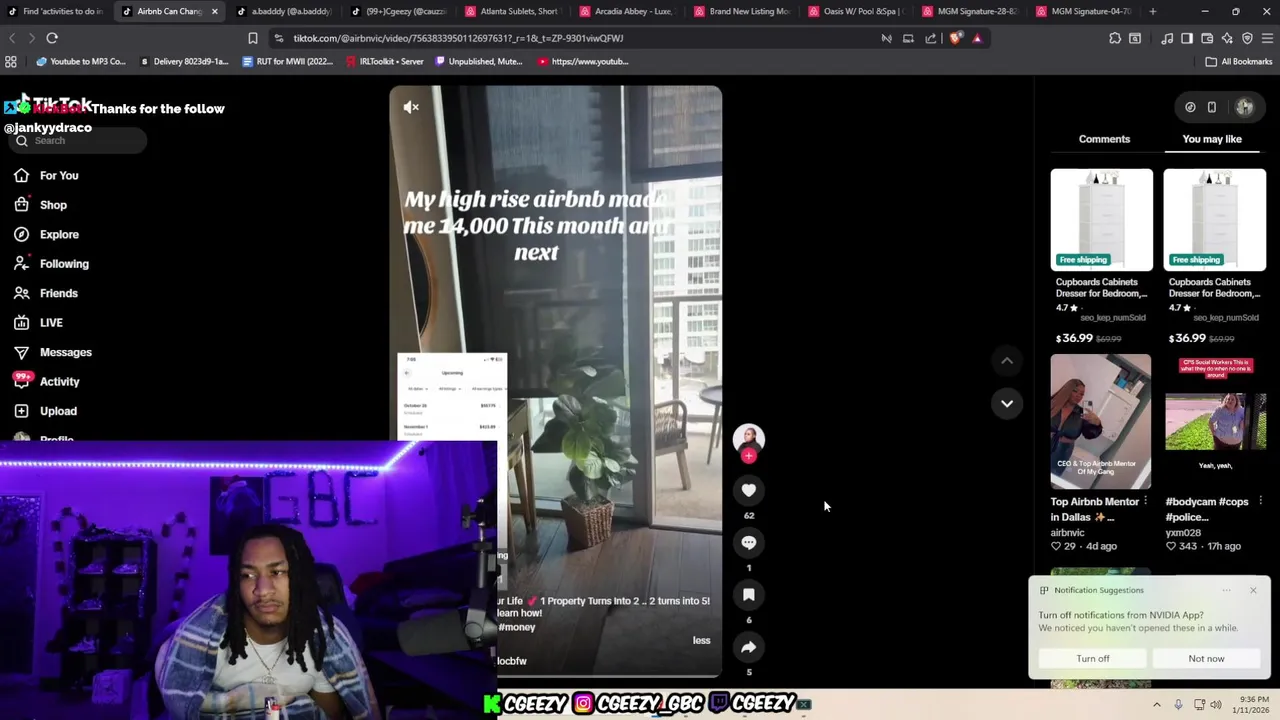1280x720 pixels.
Task: Like the video with the heart icon
Action: (749, 490)
